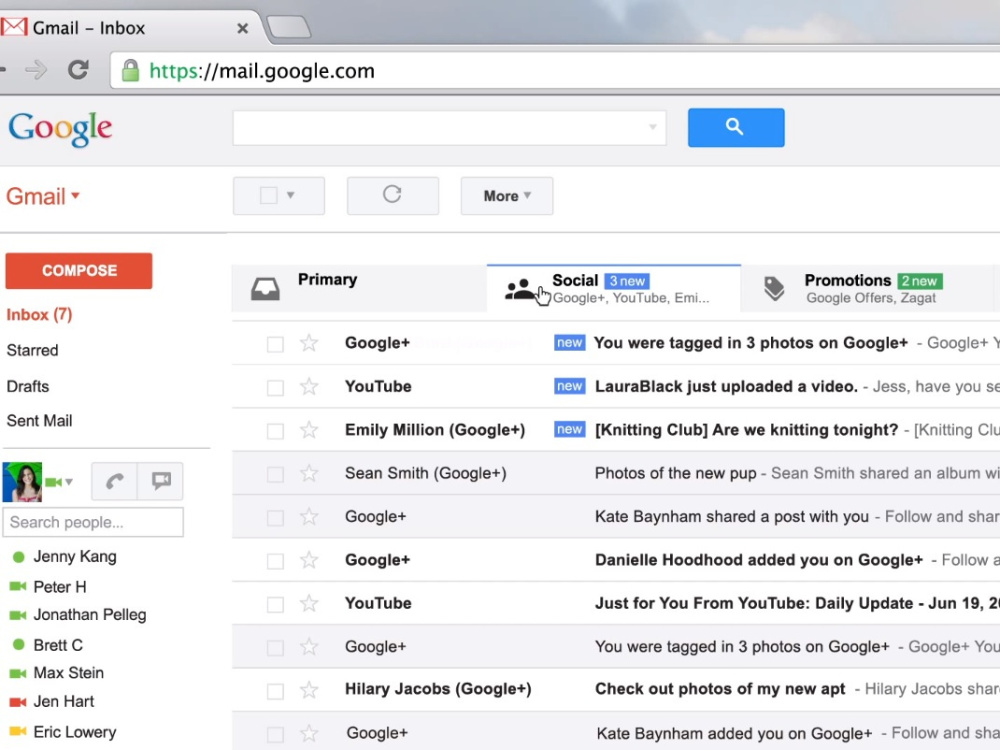Tick the checkbox for first Google+ email

pos(276,344)
